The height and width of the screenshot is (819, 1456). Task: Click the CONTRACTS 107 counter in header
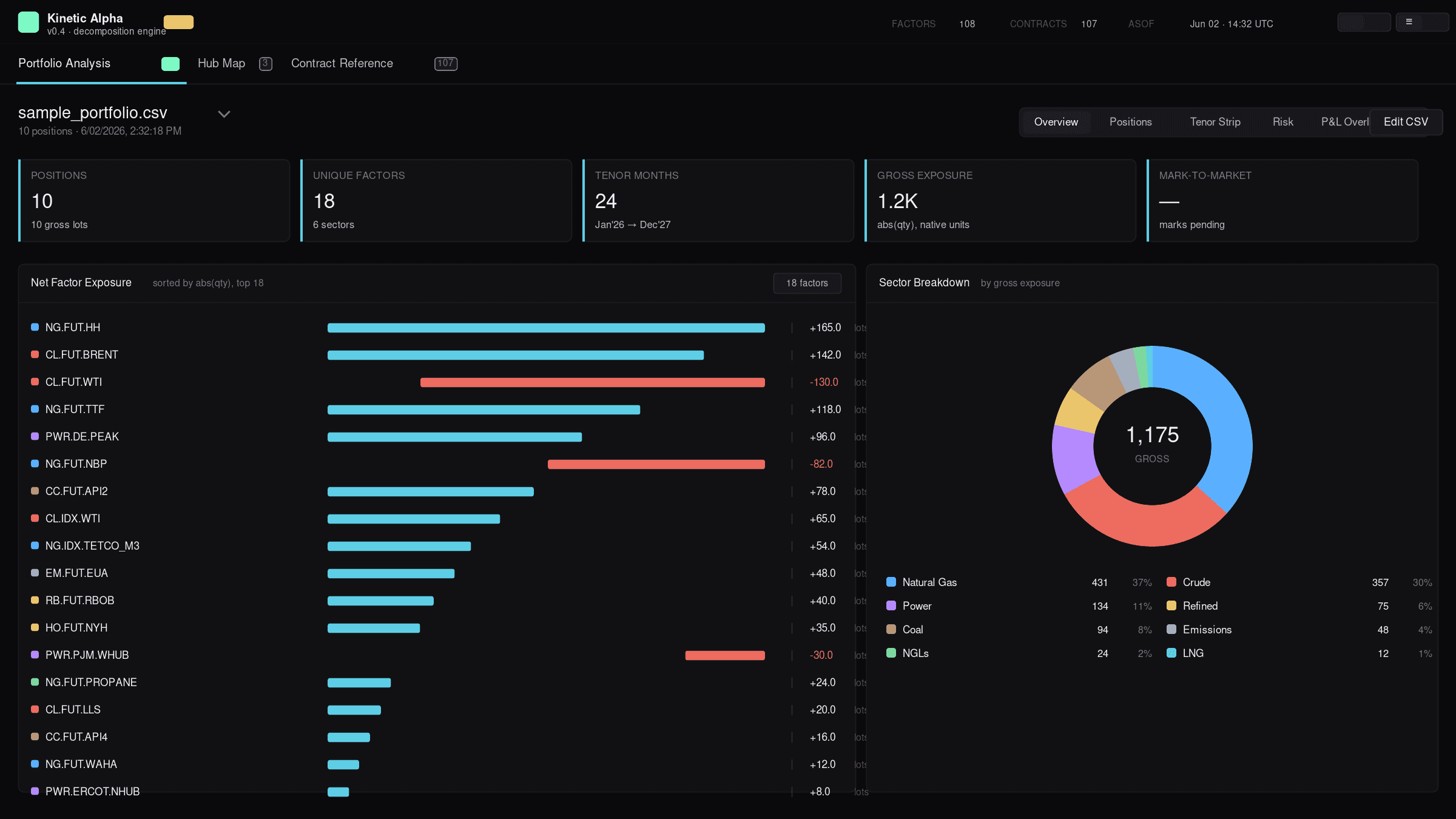[1053, 24]
